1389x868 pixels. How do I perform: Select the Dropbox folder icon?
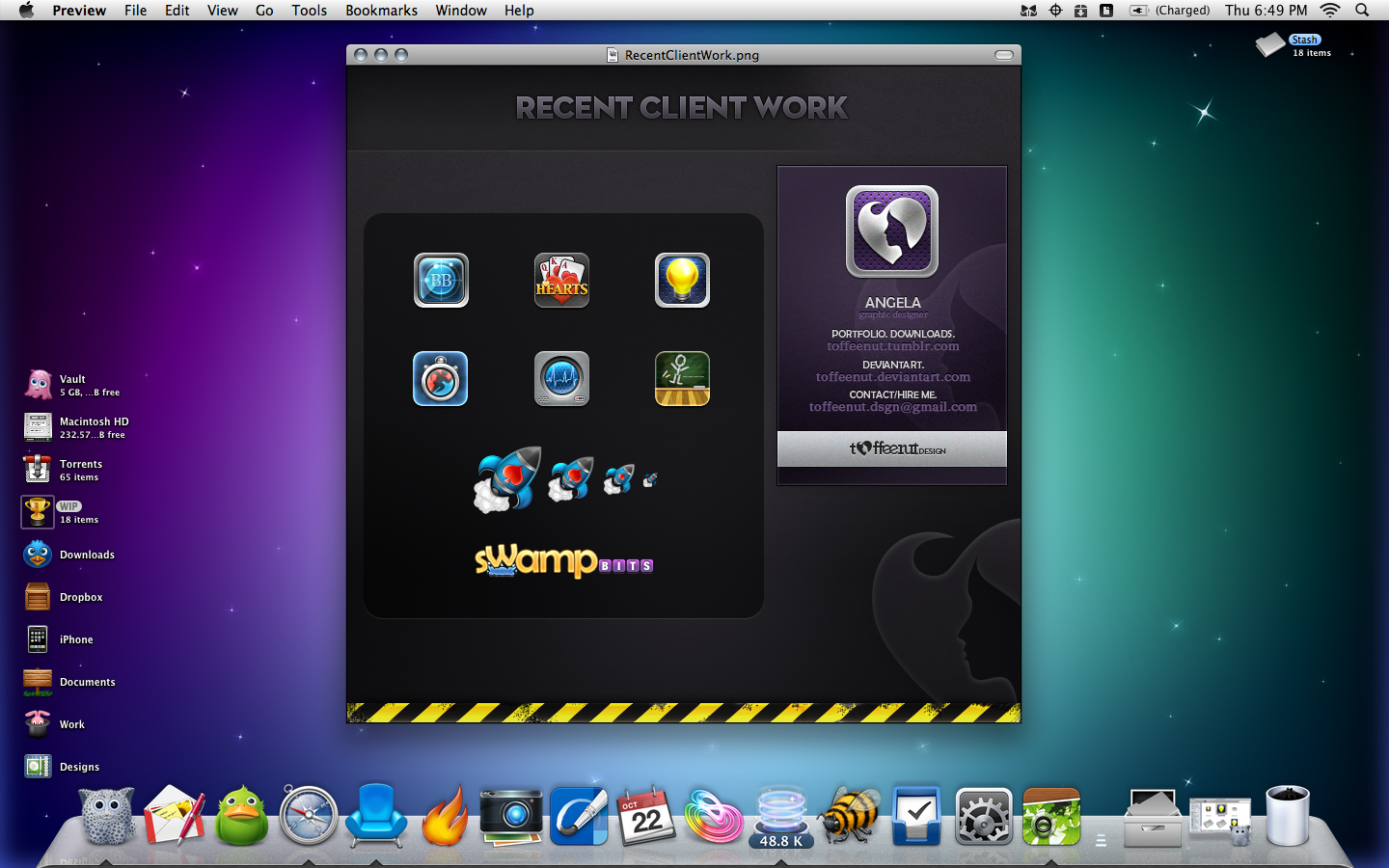point(39,597)
